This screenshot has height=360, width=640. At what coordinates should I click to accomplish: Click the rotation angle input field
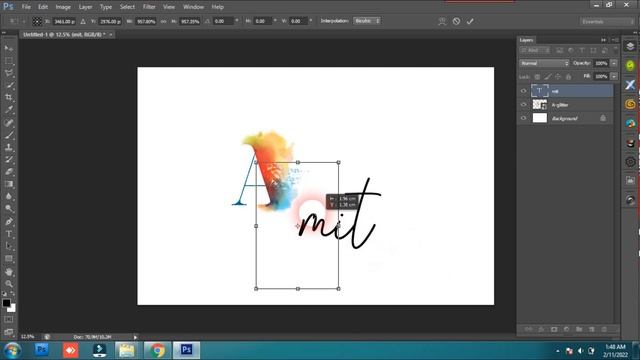click(223, 21)
